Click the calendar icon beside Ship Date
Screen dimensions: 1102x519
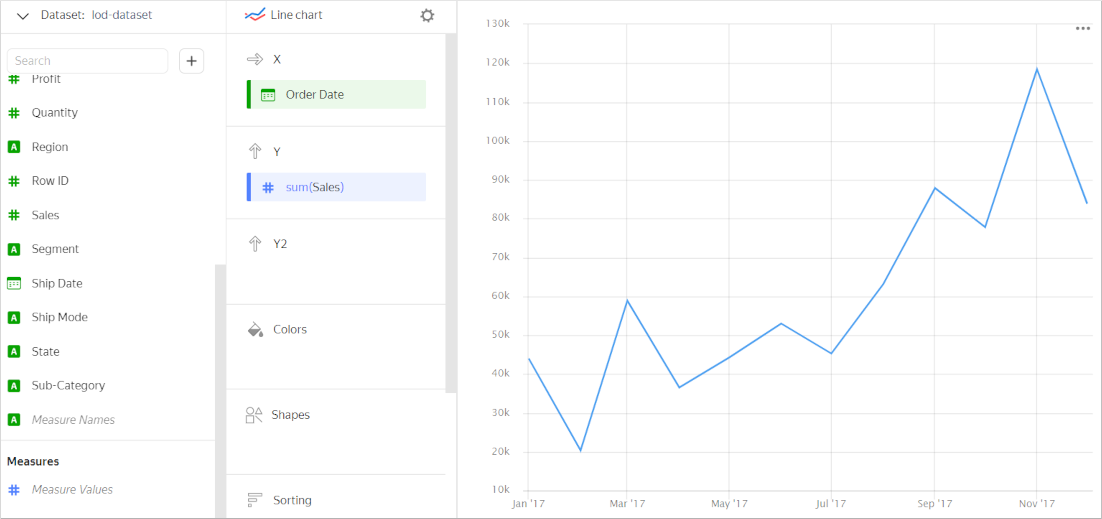[14, 283]
